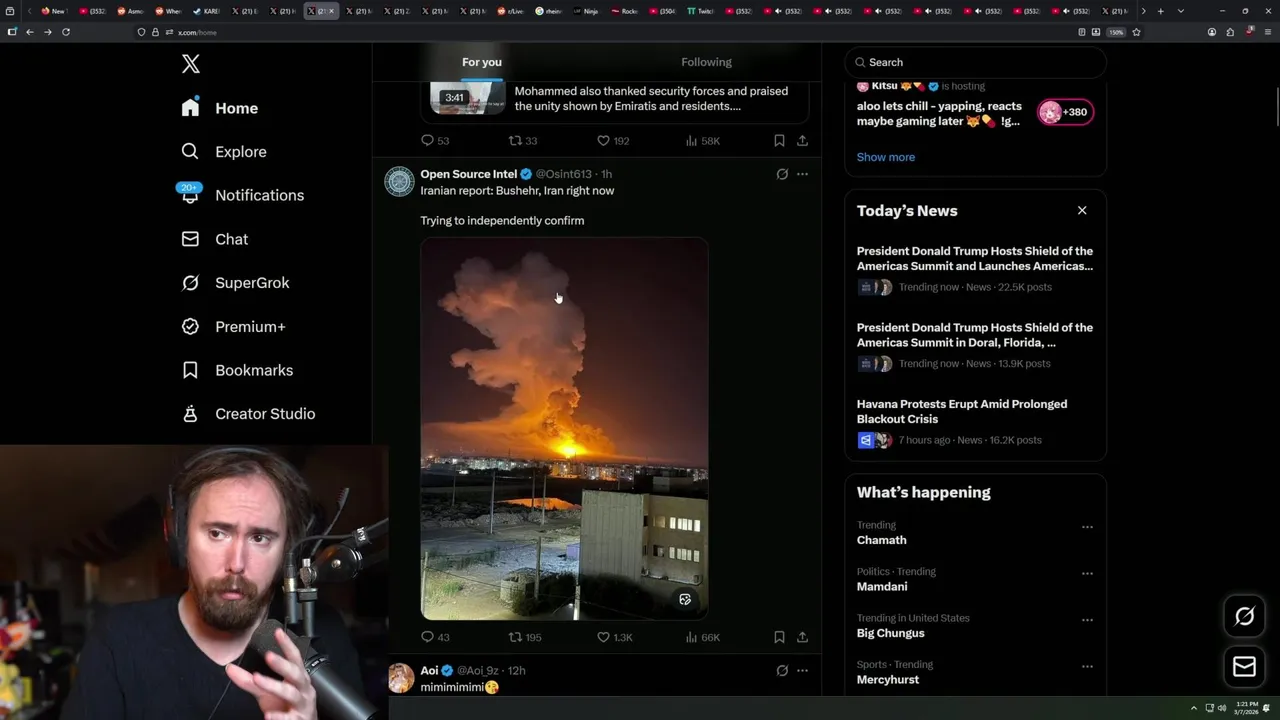The image size is (1280, 720).
Task: Open more options for Mercyhurst trend
Action: [1087, 666]
